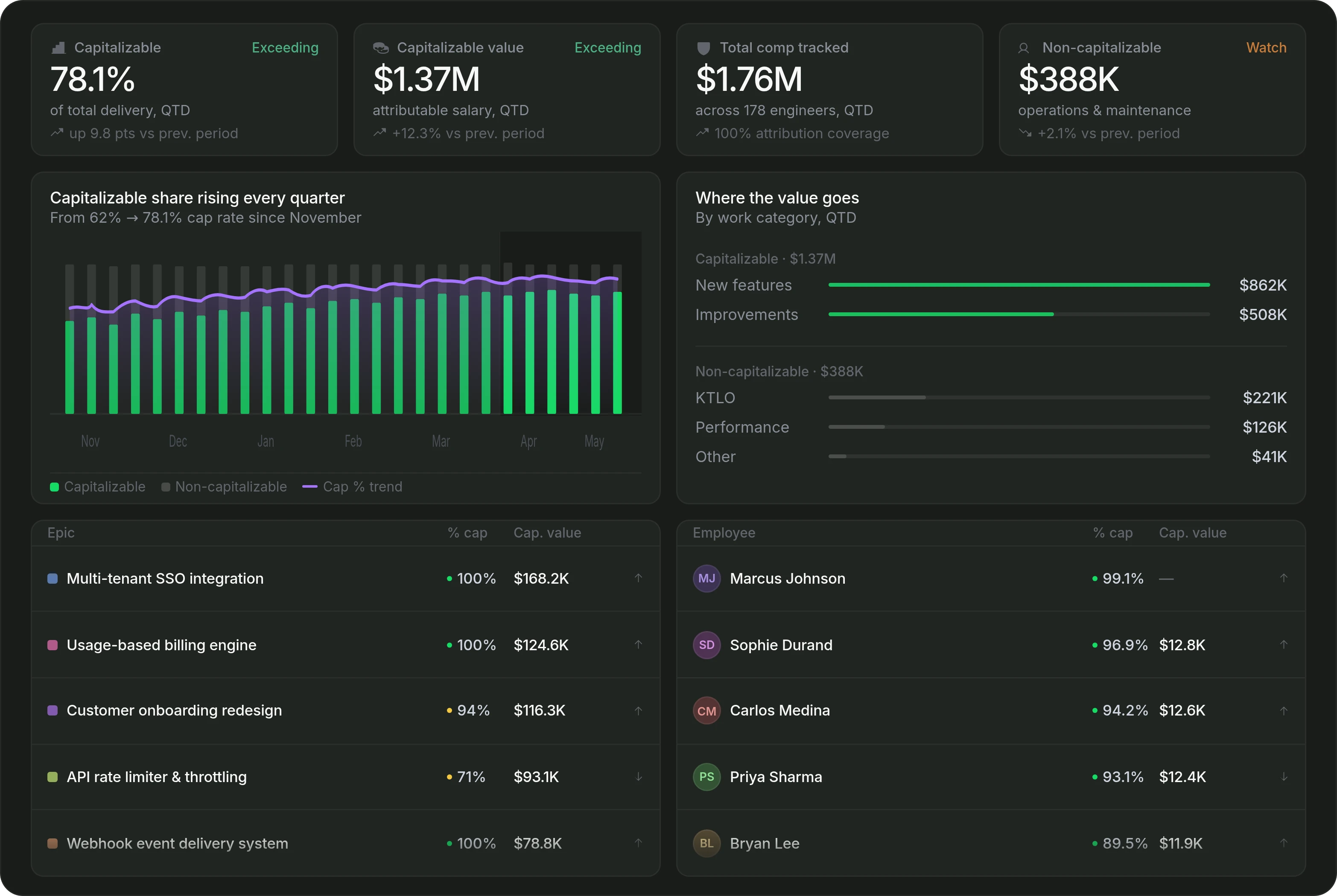Click the Watch badge on Non-capitalizable card
The image size is (1337, 896).
[1266, 48]
